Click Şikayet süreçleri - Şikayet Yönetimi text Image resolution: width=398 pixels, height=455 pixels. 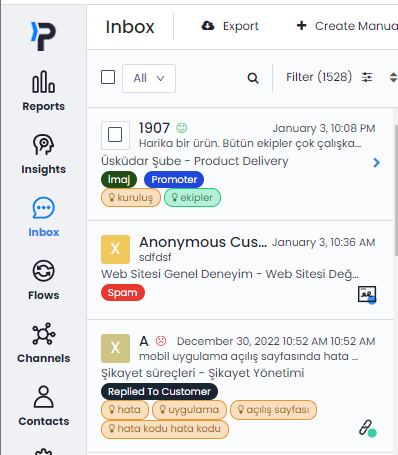[203, 373]
